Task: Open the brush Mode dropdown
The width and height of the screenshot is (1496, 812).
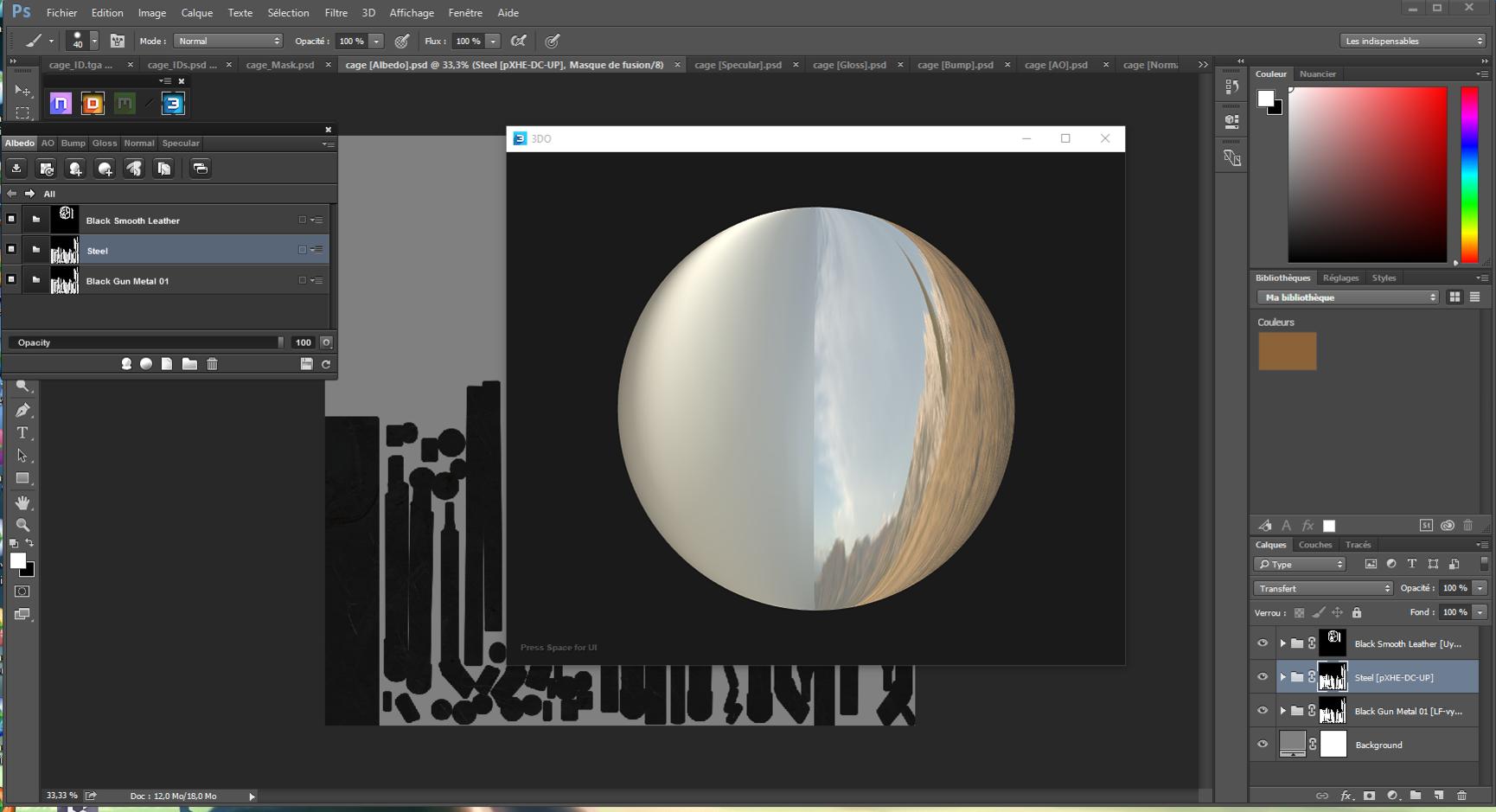Action: point(228,41)
